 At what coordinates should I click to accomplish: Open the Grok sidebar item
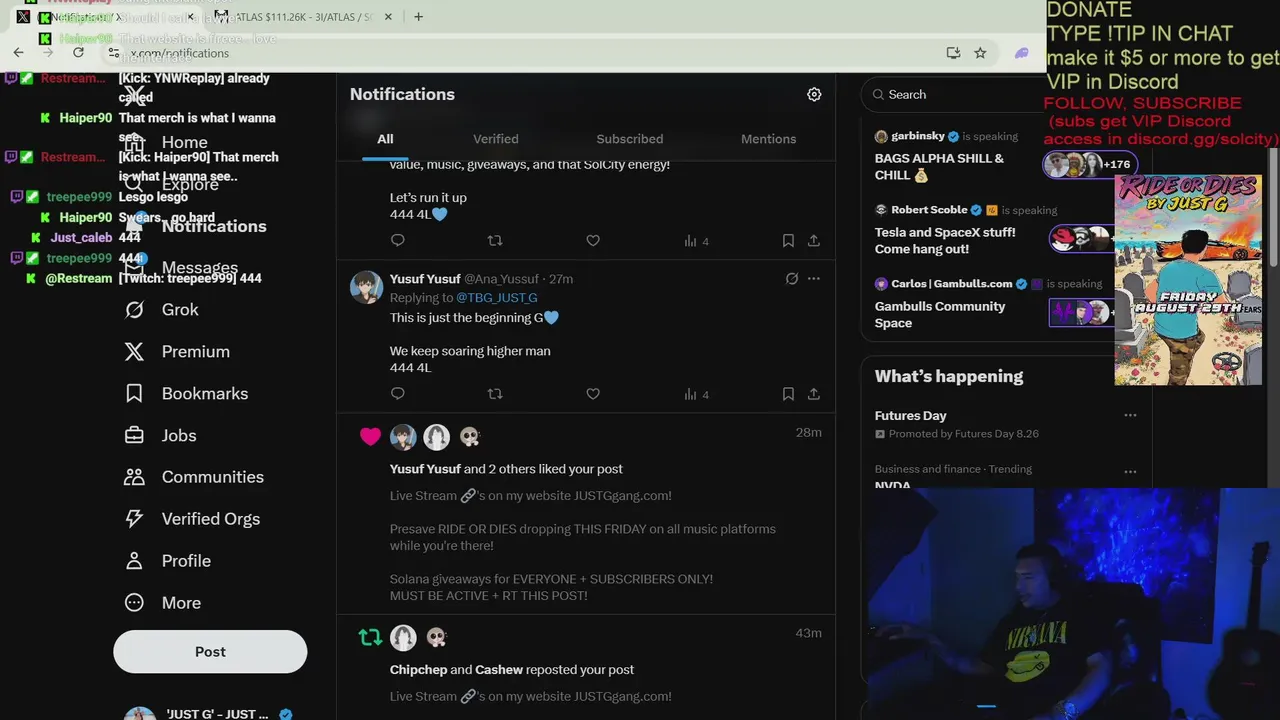click(162, 310)
